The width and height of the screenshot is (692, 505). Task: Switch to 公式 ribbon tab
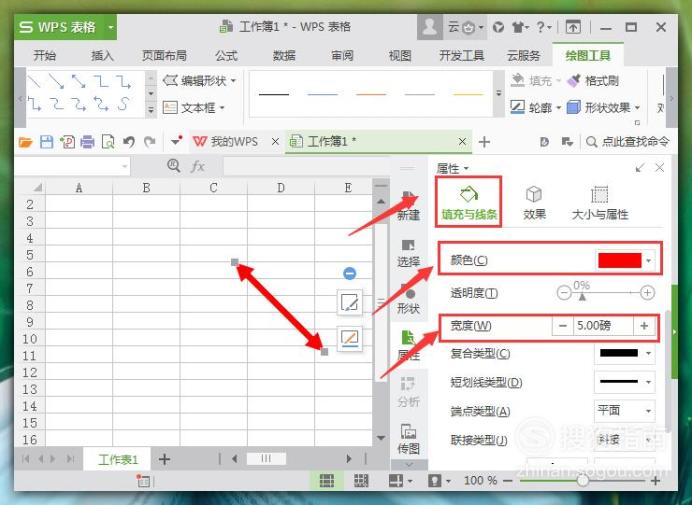click(226, 56)
